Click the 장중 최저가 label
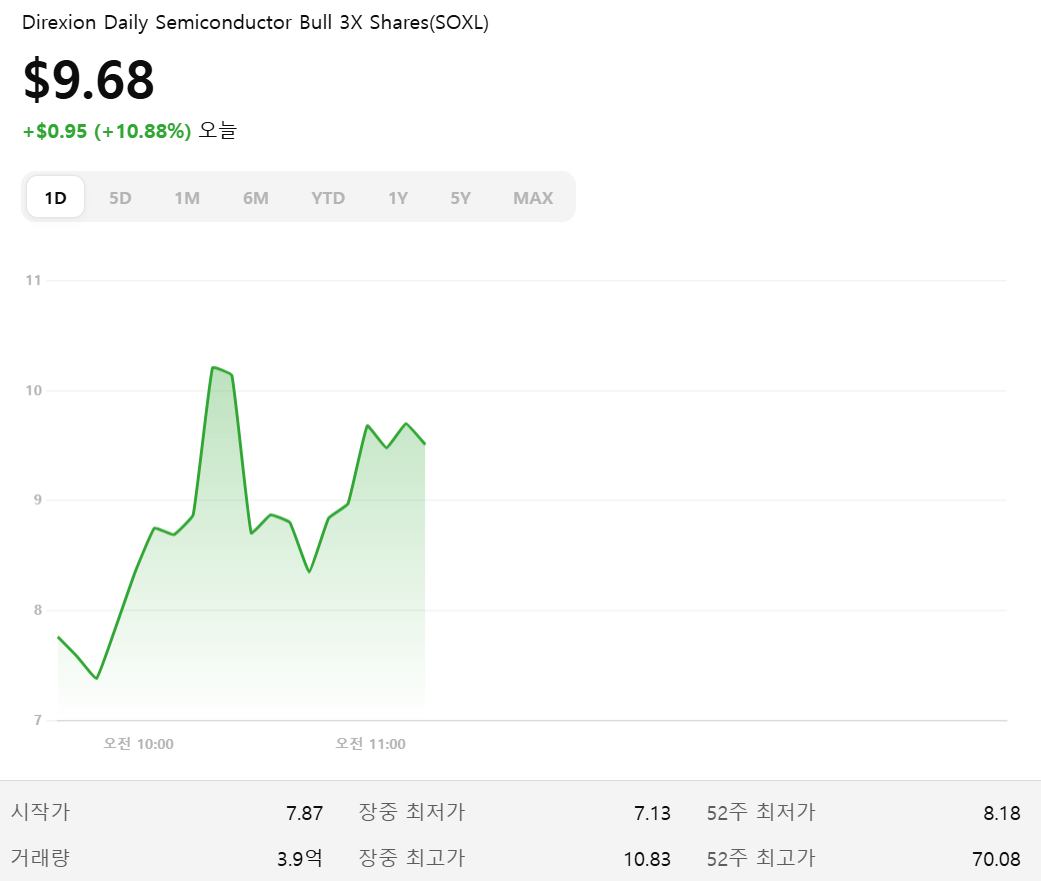 point(412,812)
